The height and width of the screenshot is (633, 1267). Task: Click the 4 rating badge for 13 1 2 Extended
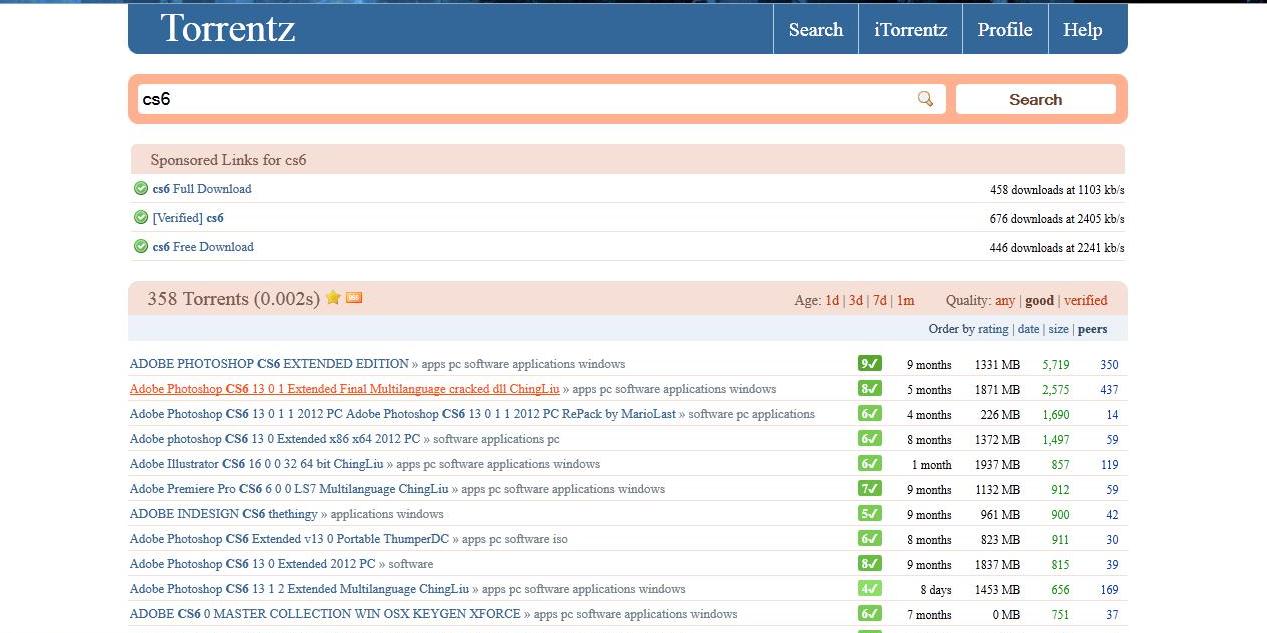[869, 589]
